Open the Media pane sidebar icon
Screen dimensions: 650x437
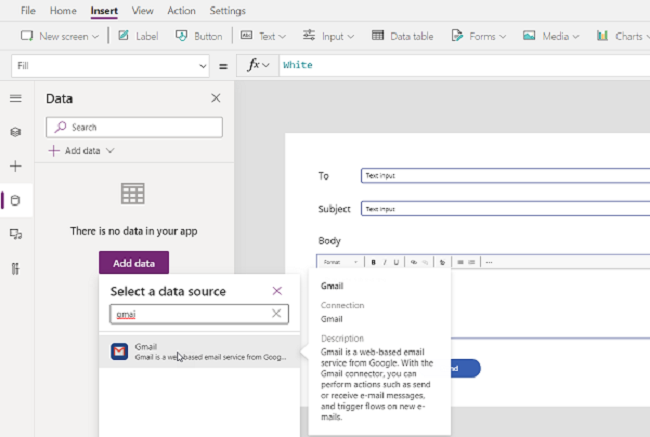(x=16, y=235)
